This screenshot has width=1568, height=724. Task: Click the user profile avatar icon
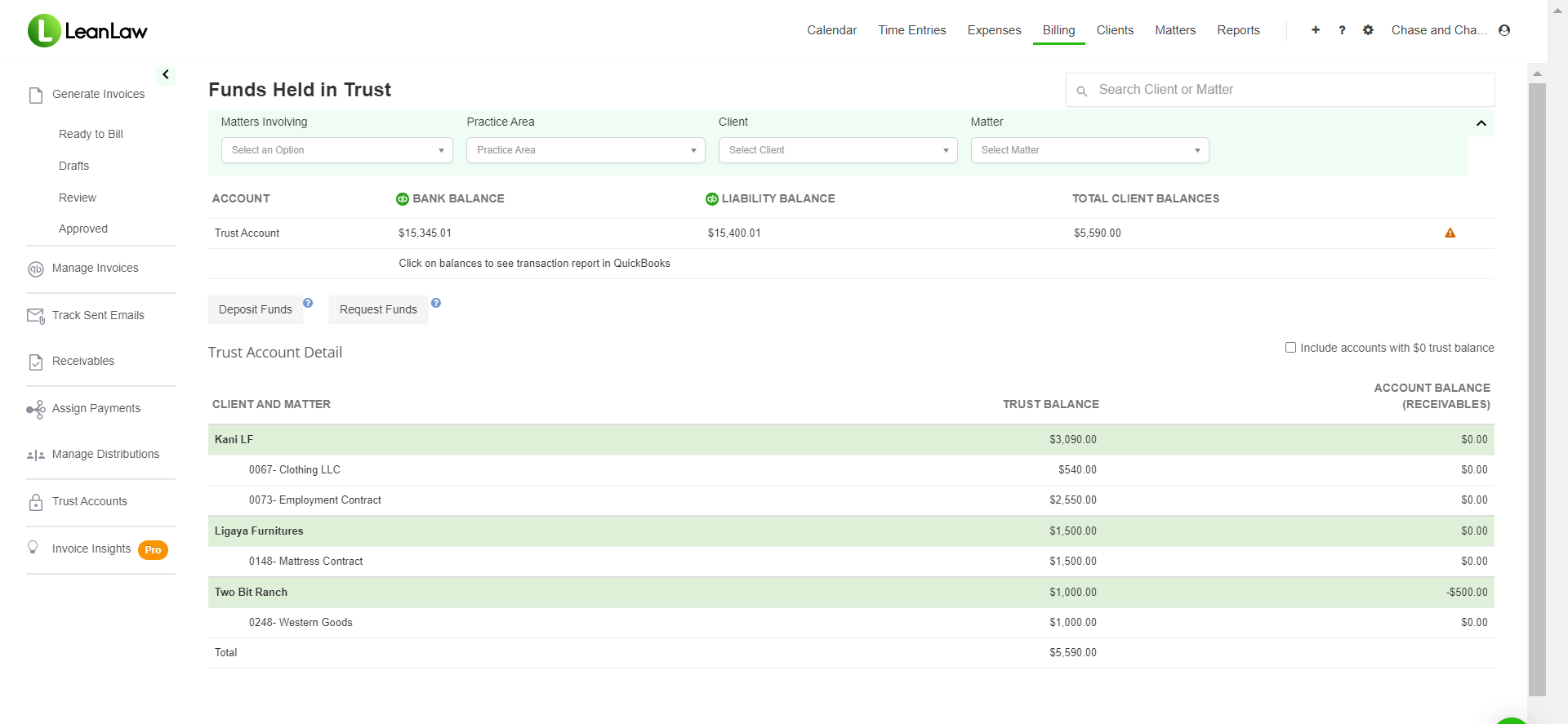tap(1504, 30)
